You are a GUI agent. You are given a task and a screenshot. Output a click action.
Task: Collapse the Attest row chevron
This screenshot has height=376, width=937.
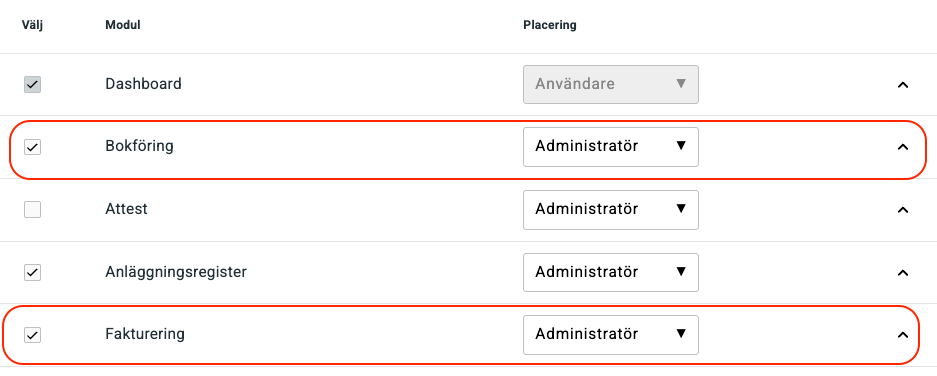903,209
